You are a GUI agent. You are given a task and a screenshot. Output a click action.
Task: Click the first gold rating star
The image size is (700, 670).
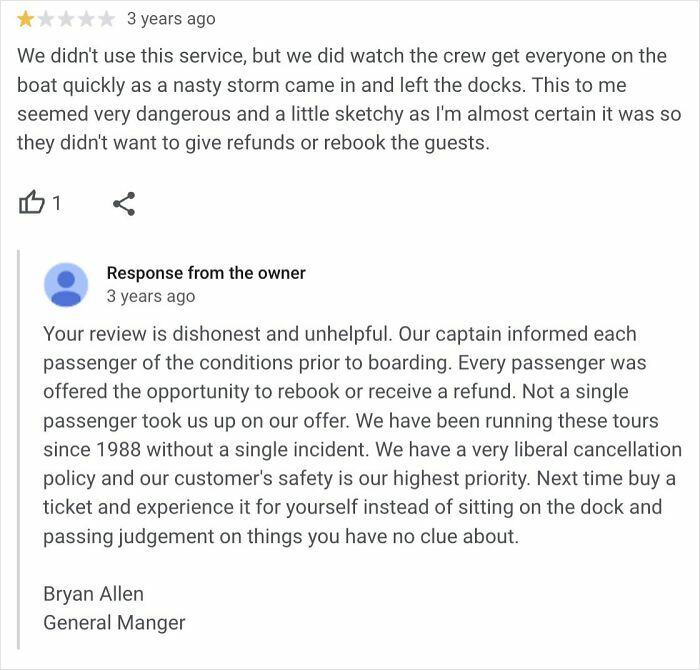click(25, 19)
